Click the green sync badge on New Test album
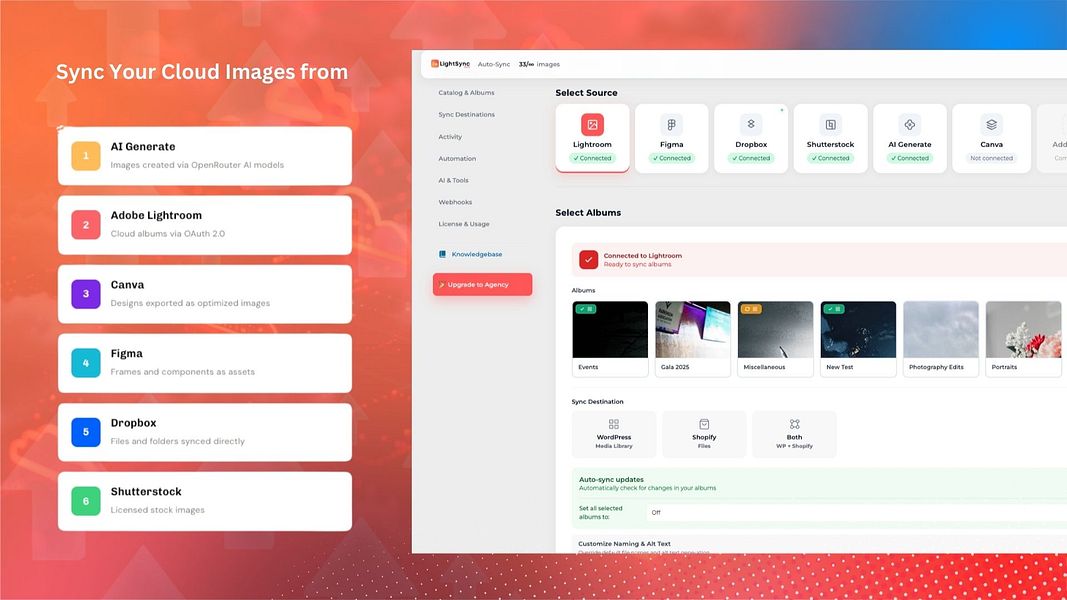The image size is (1067, 600). [x=834, y=309]
